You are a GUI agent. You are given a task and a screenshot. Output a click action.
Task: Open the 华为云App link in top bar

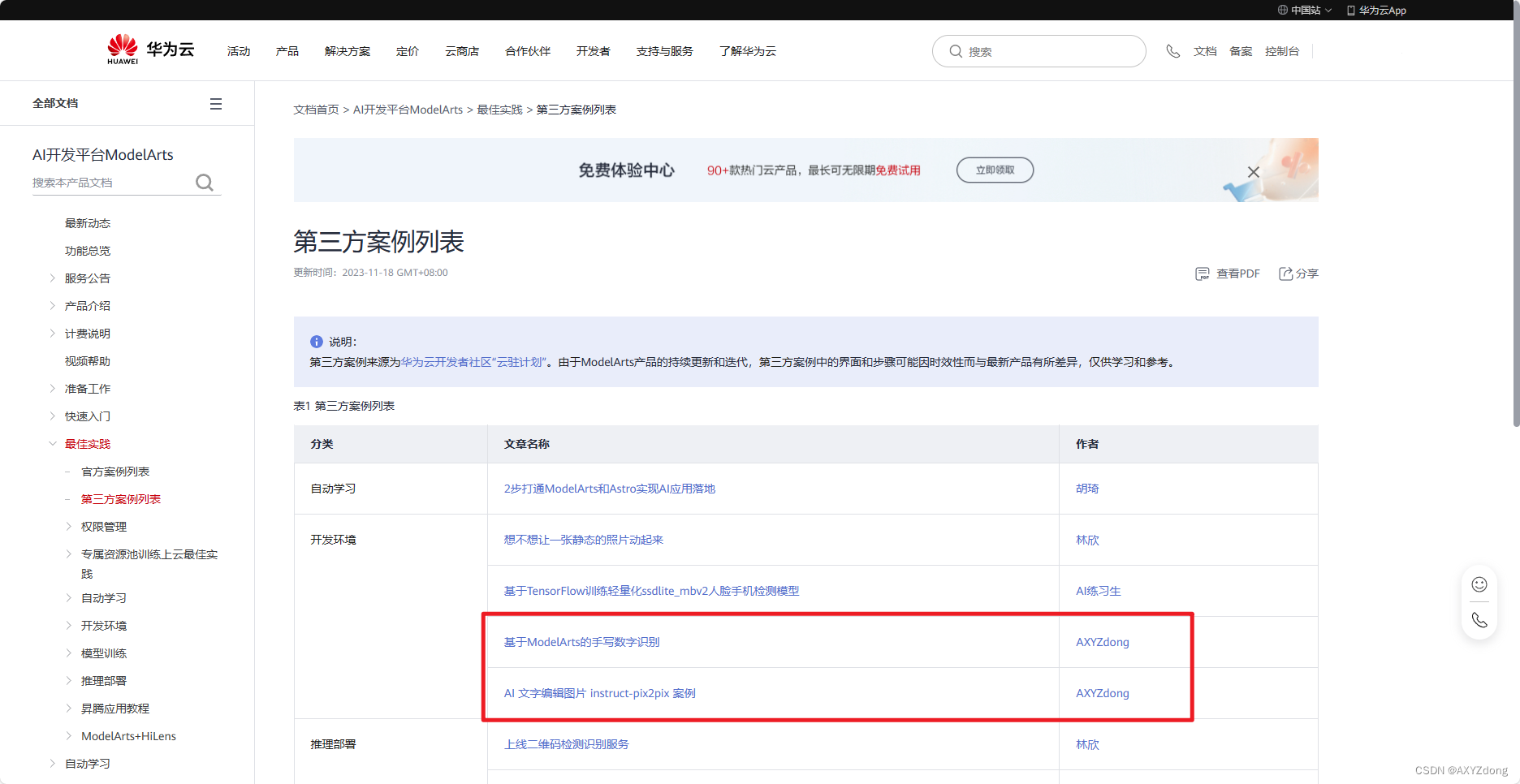1376,11
